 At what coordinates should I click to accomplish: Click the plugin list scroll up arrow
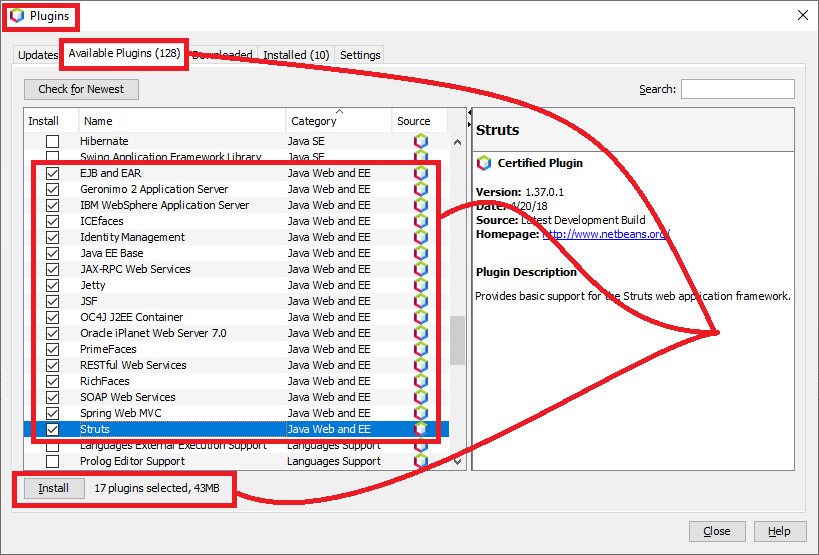tap(458, 142)
